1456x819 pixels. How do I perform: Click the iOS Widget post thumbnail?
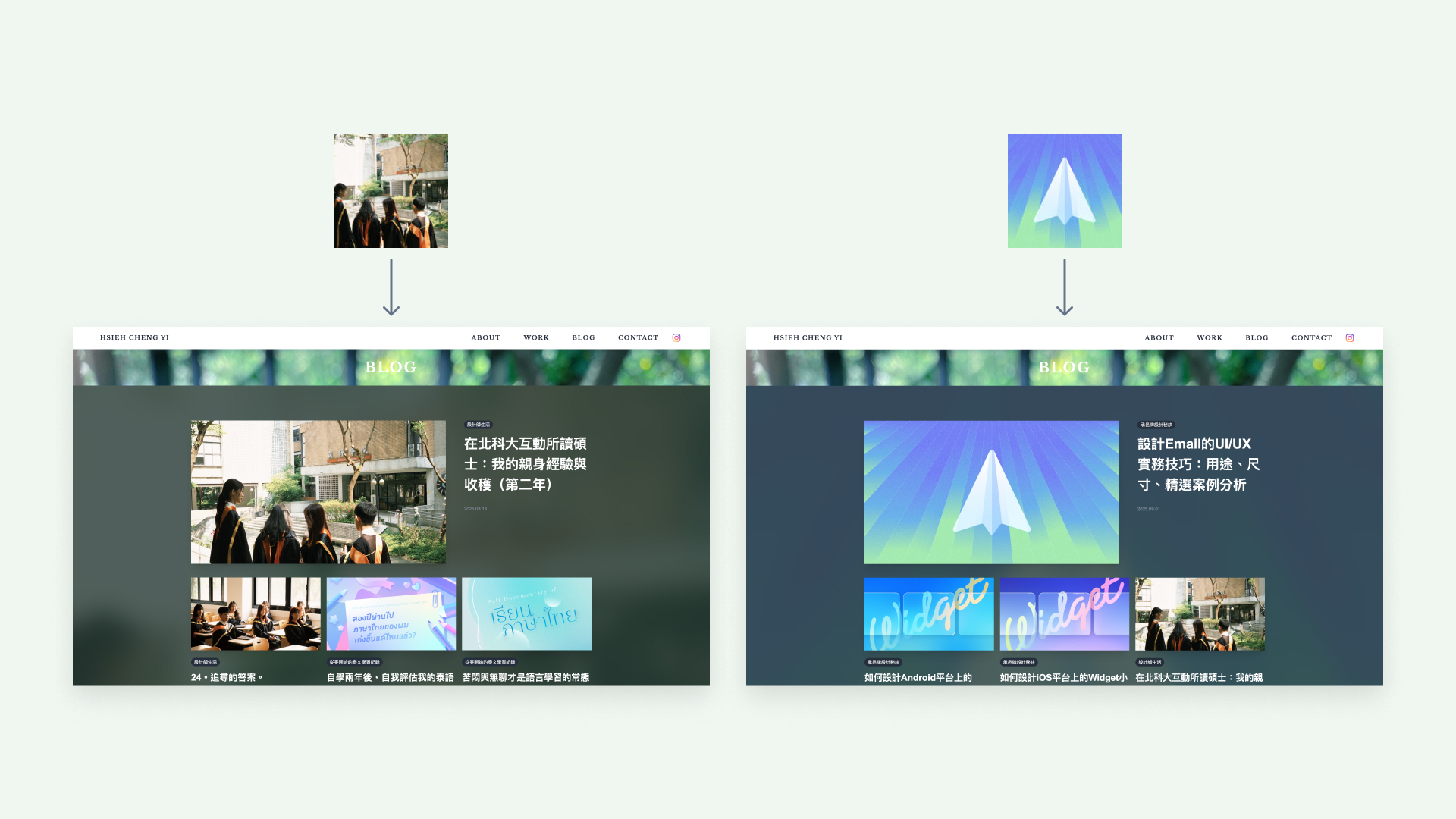tap(1064, 613)
